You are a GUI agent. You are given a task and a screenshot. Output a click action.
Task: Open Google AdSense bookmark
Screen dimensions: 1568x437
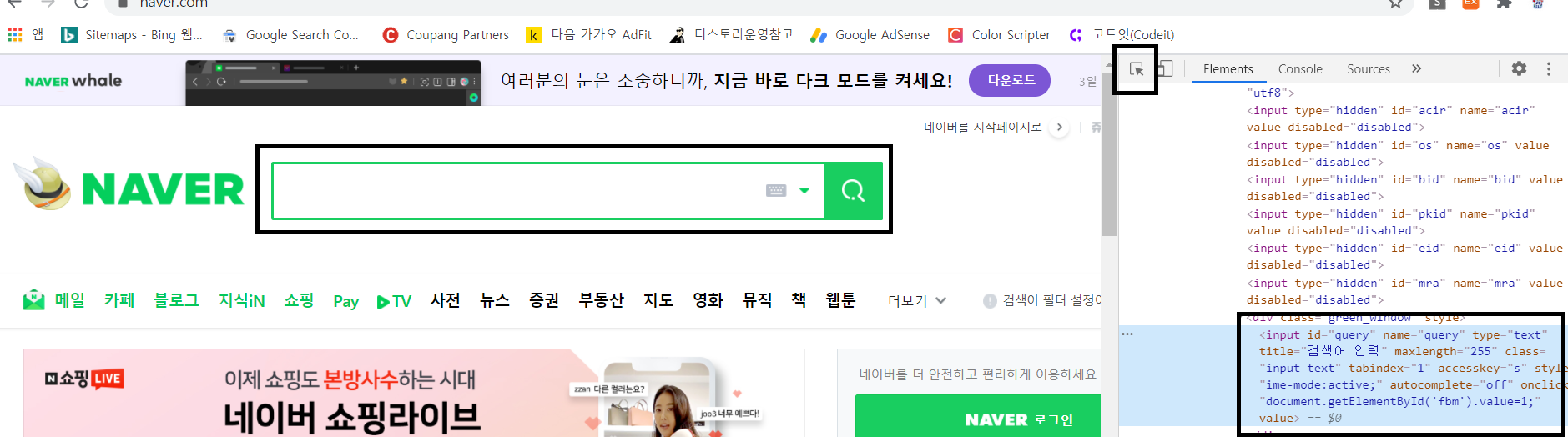click(870, 34)
